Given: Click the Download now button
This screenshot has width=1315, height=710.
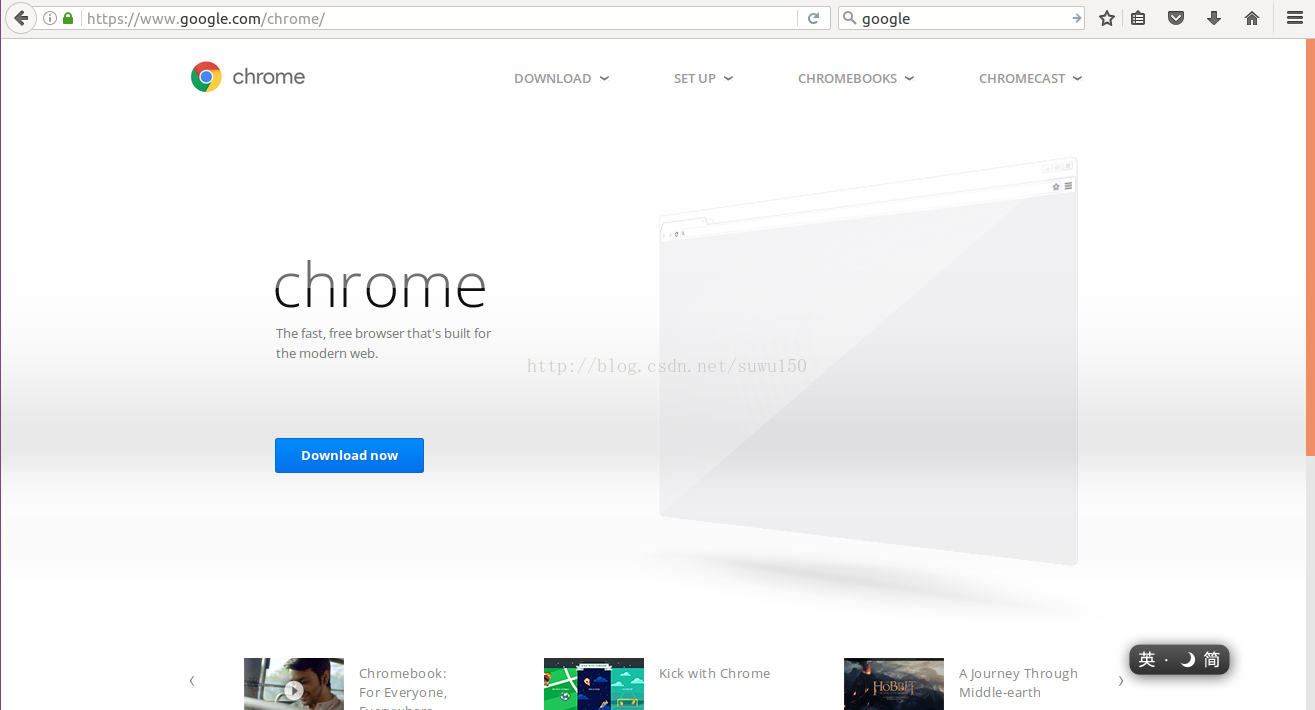Looking at the screenshot, I should tap(349, 455).
